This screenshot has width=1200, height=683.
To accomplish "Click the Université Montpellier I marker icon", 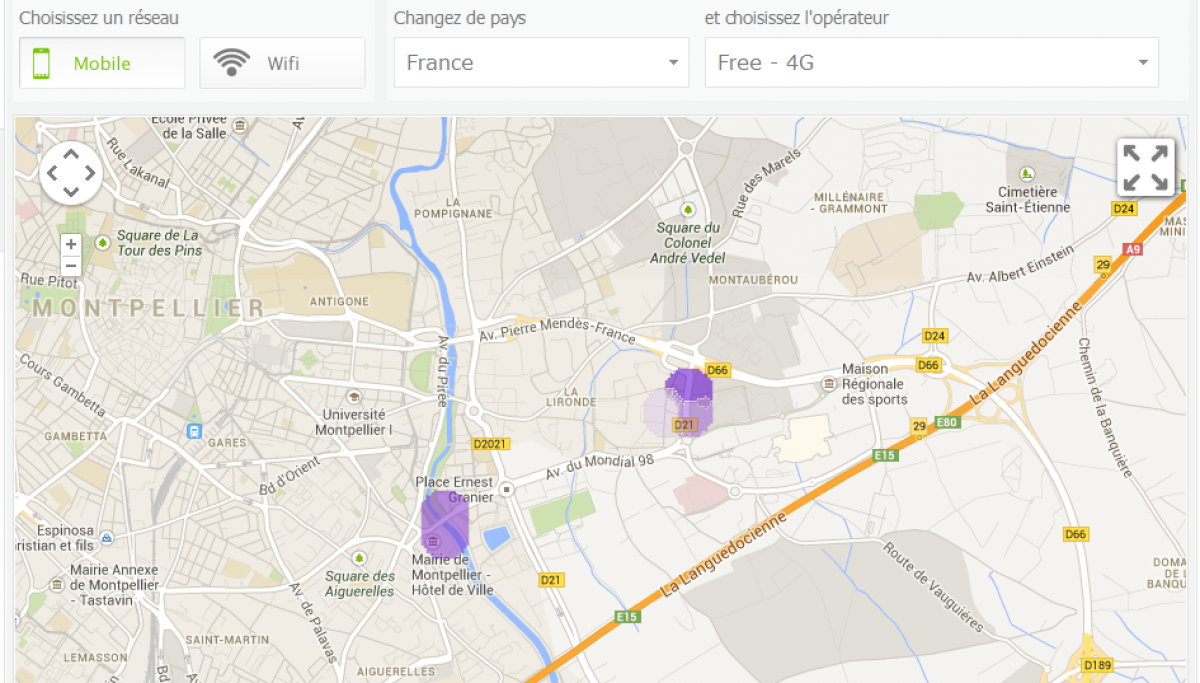I will [x=354, y=397].
